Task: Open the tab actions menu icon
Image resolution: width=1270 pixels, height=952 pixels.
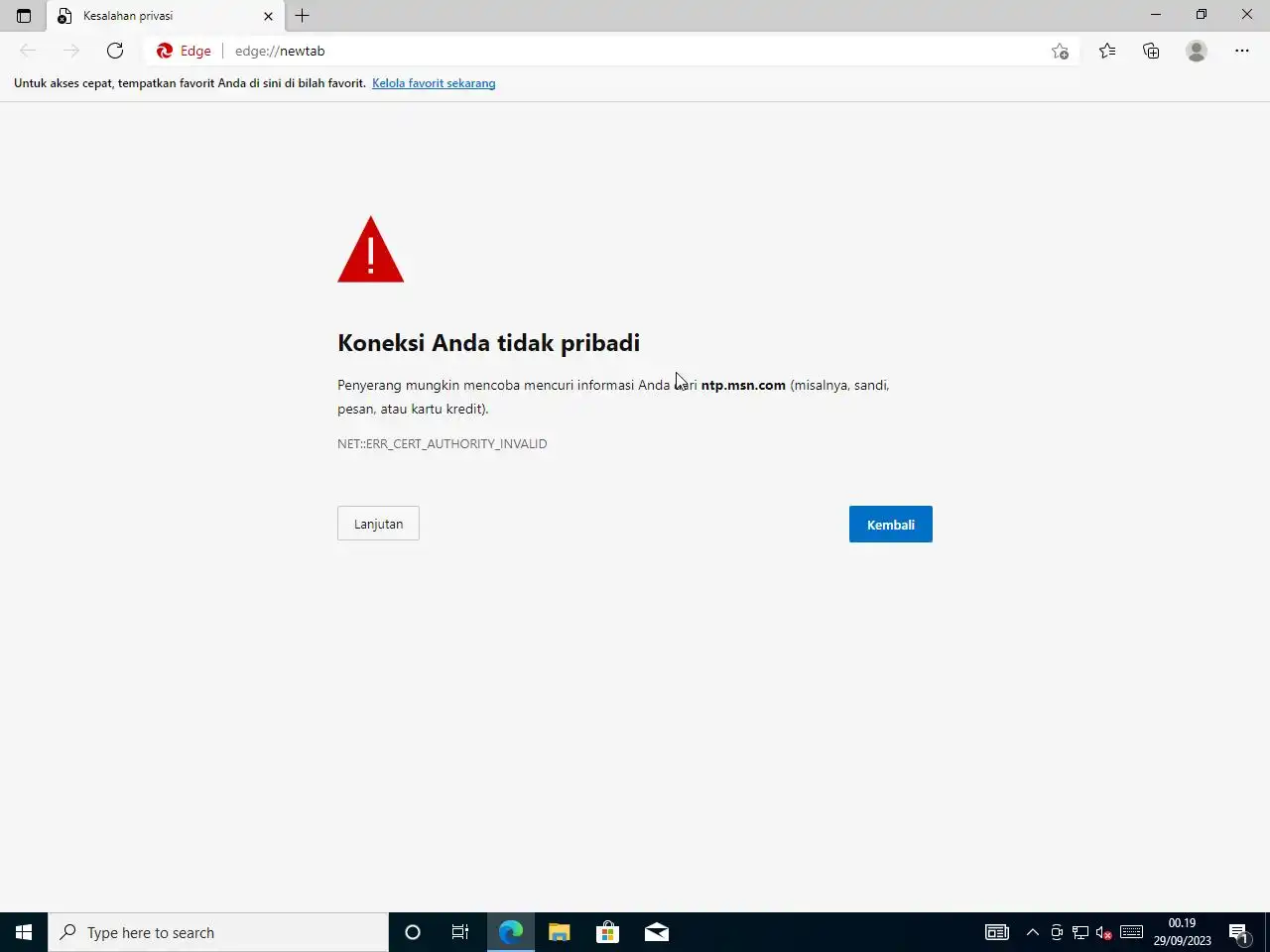Action: 24,16
